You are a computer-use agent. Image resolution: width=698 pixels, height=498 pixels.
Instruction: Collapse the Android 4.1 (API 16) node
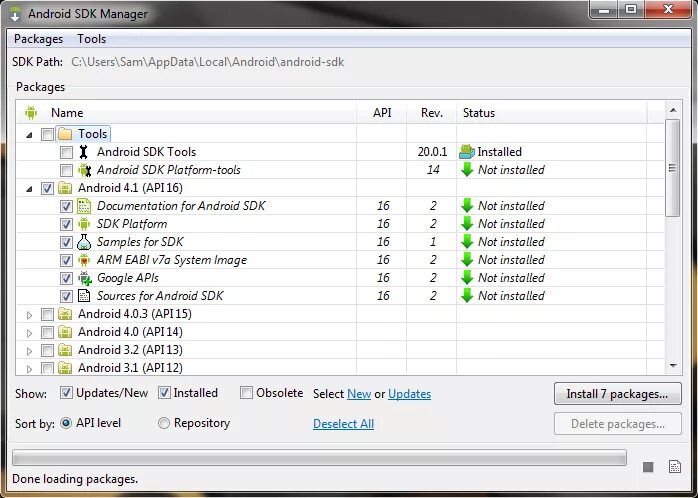pyautogui.click(x=29, y=189)
